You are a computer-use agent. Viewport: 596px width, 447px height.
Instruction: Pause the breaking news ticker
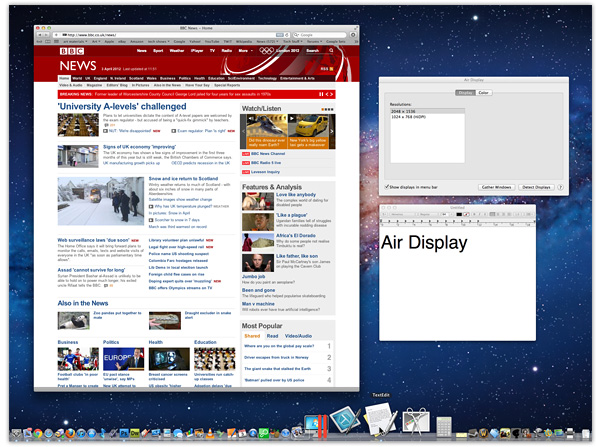tap(321, 94)
